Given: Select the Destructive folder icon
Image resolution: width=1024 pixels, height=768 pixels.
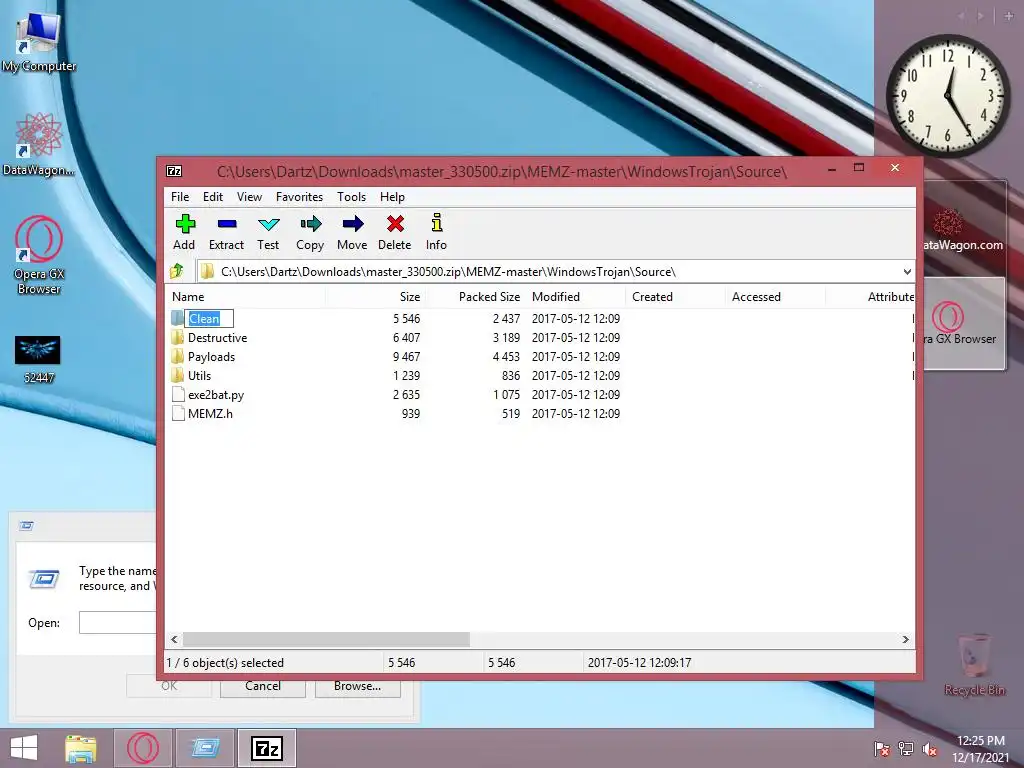Looking at the screenshot, I should [x=178, y=338].
